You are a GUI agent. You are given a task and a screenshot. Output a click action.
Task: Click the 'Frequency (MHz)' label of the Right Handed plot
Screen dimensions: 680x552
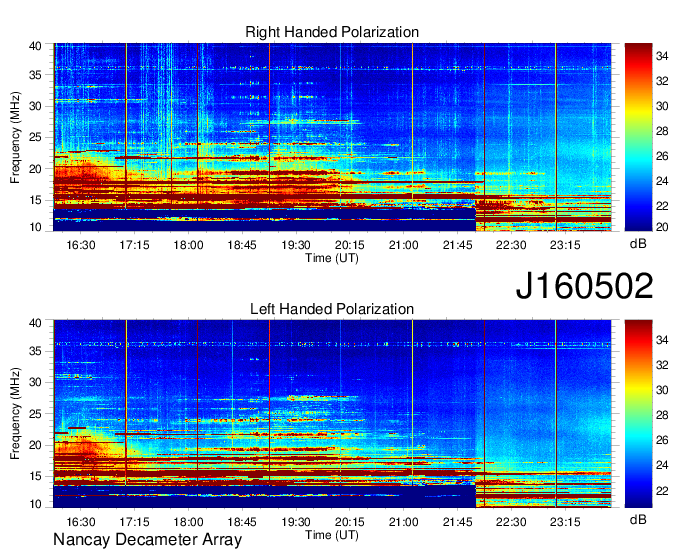point(15,137)
